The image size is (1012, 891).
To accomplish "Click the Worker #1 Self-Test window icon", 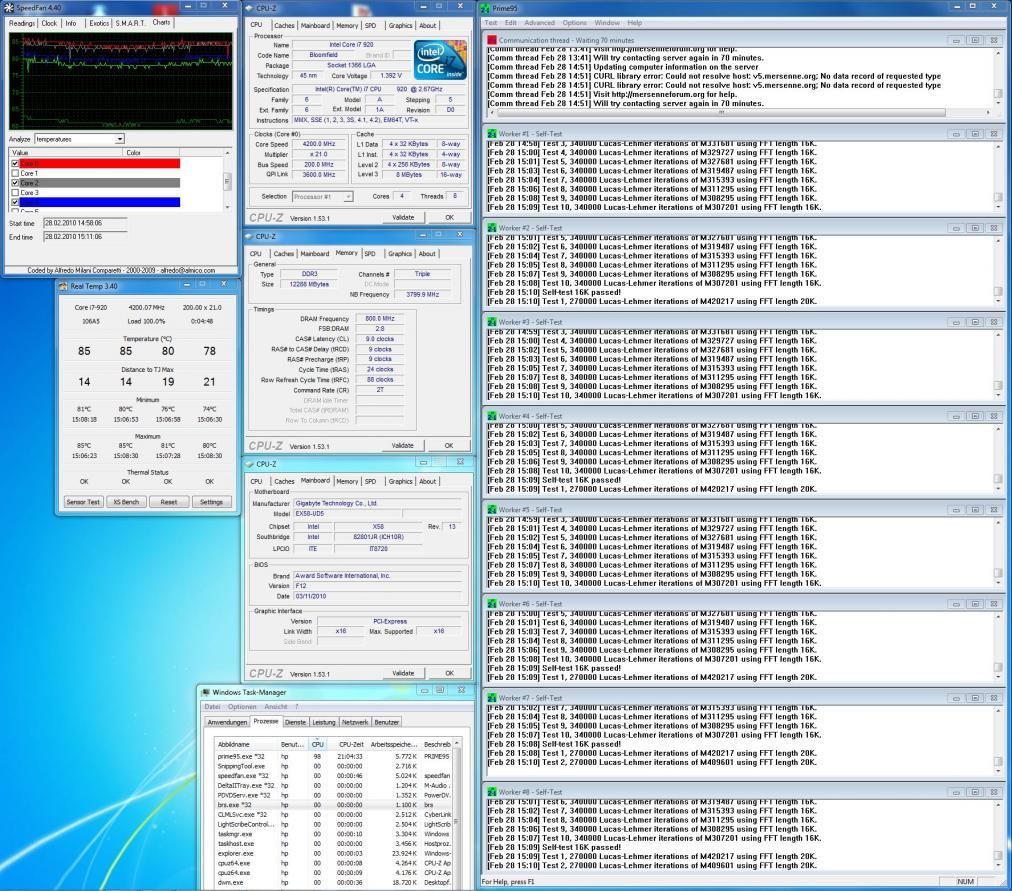I will click(492, 134).
